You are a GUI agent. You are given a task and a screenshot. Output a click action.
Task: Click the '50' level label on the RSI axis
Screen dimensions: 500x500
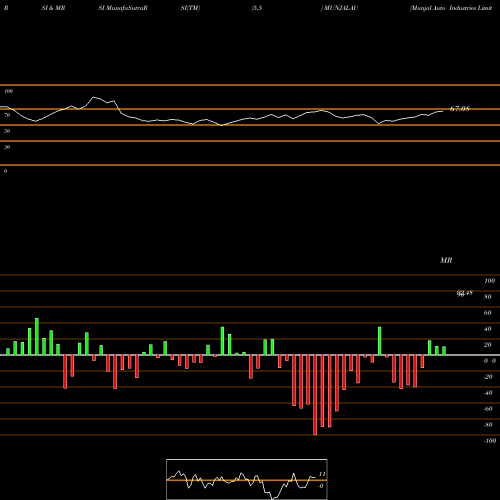[x=7, y=131]
